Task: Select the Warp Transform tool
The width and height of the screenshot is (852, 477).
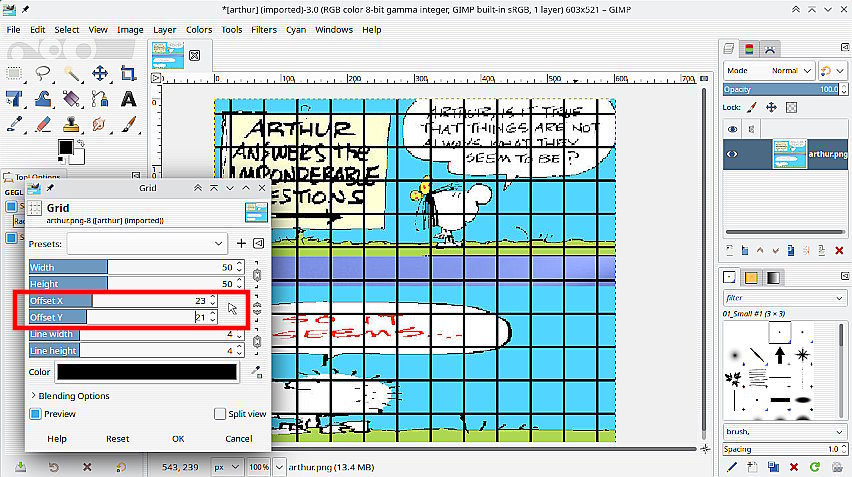Action: (x=42, y=99)
